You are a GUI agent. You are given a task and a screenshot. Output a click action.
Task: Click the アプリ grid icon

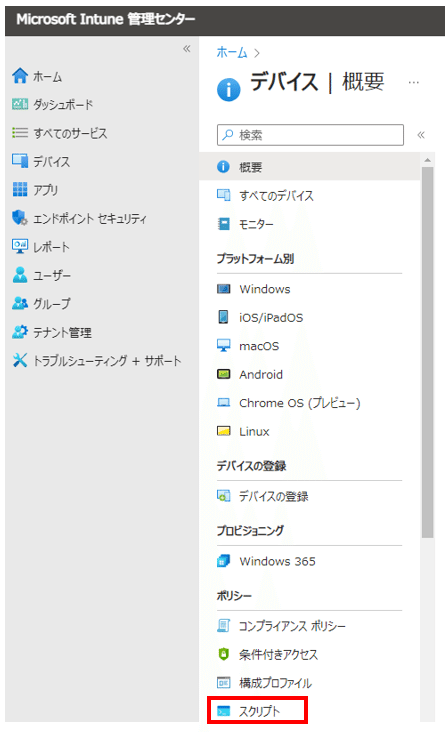20,190
